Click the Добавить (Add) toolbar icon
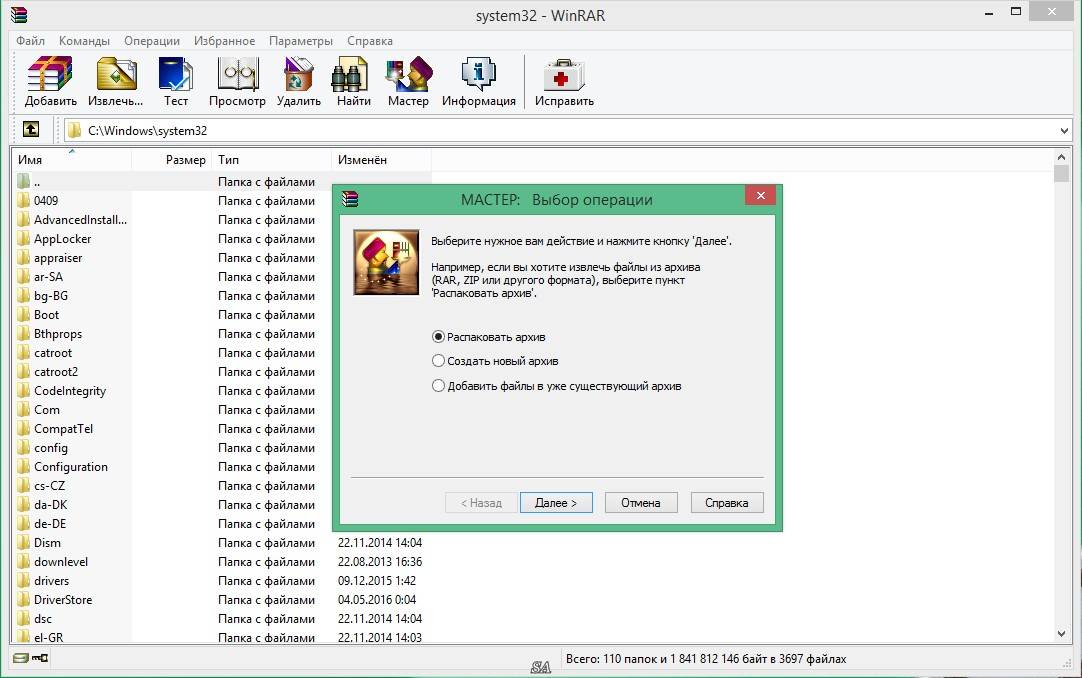The image size is (1082, 678). 50,82
